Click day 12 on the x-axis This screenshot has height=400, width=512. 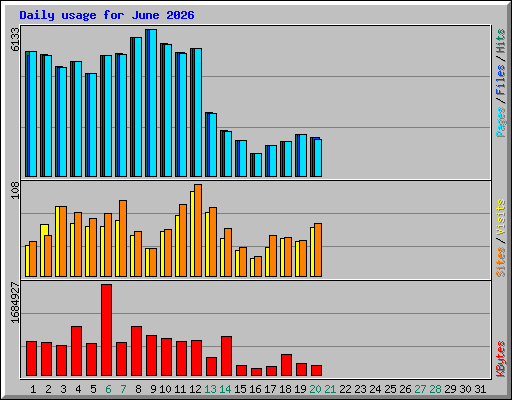pos(195,389)
